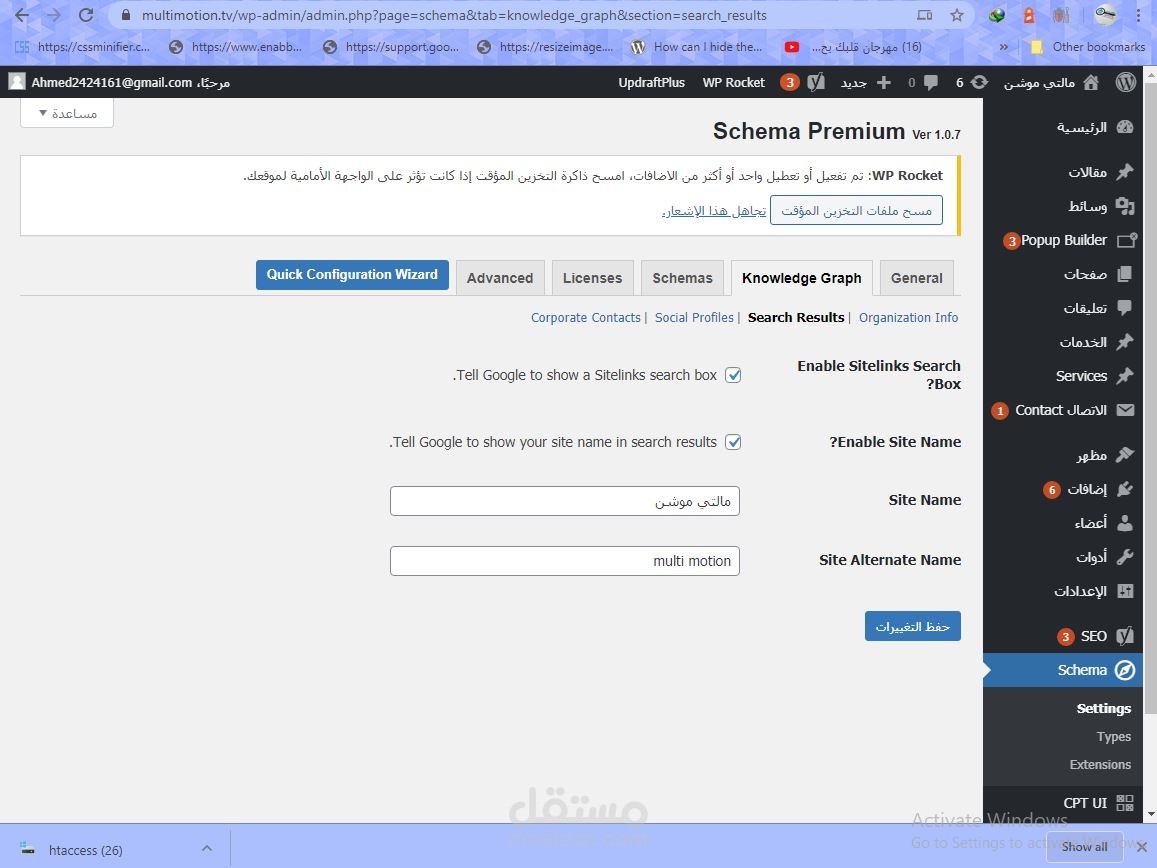
Task: Click the browser address bar URL
Action: coord(454,16)
